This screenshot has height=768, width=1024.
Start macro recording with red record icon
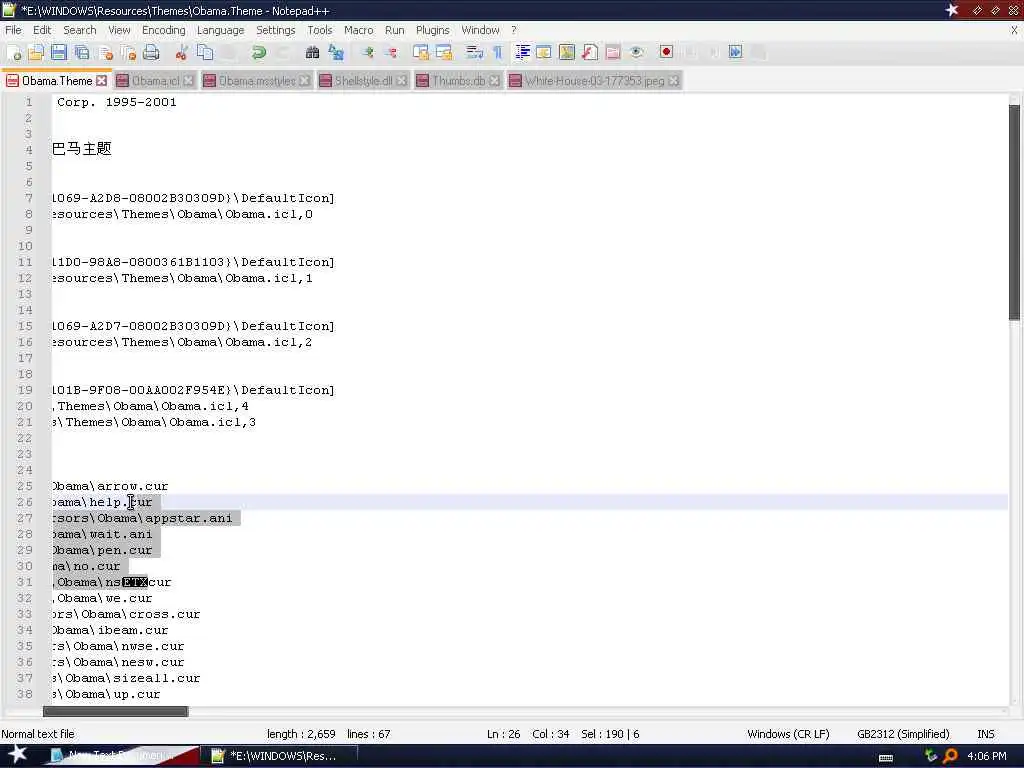coord(666,53)
